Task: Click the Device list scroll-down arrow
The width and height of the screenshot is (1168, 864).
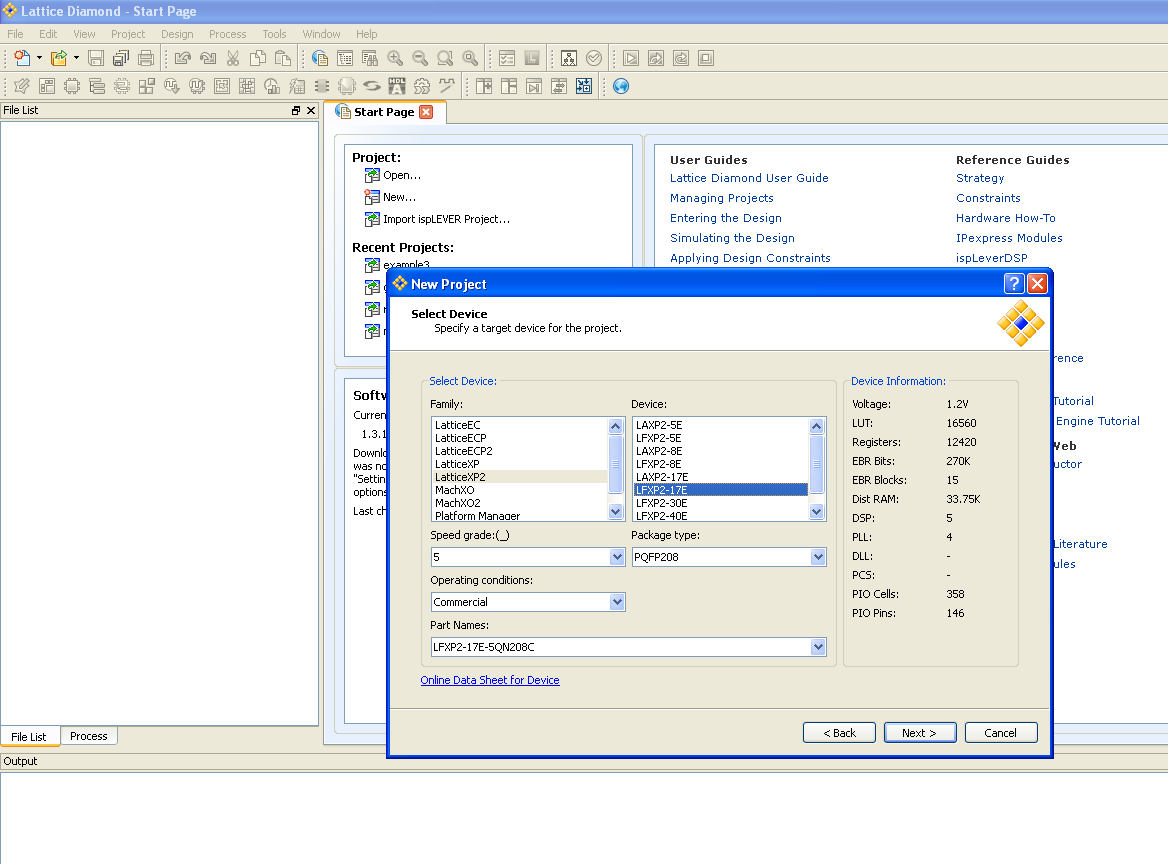Action: click(x=816, y=512)
